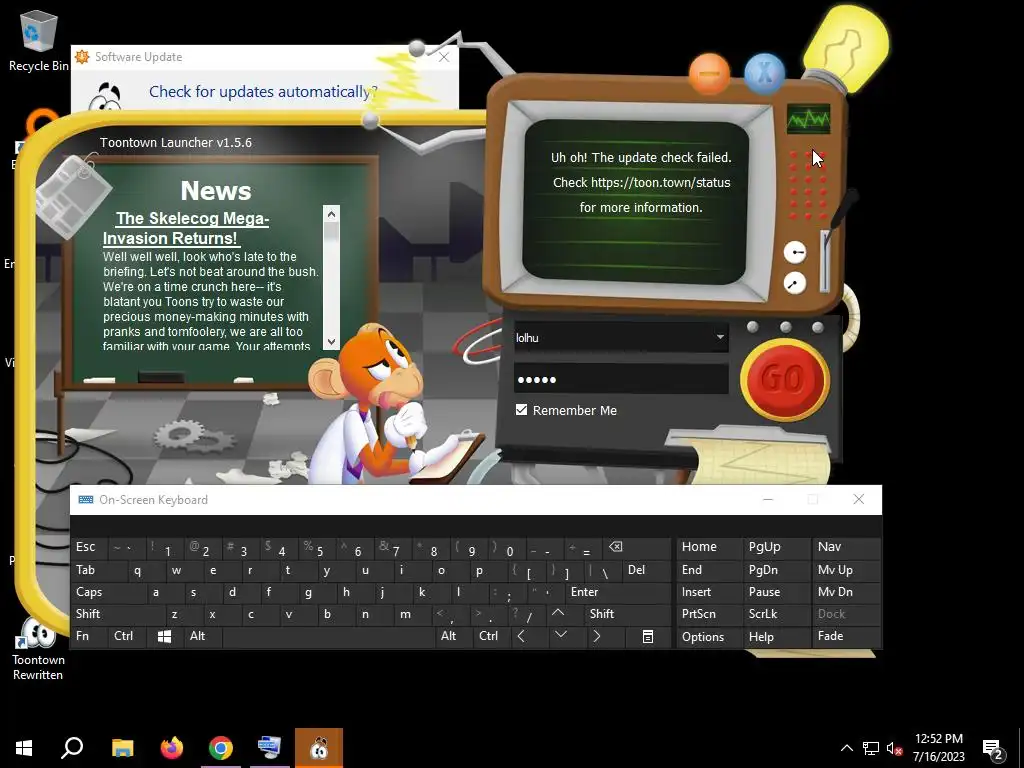Image resolution: width=1024 pixels, height=768 pixels.
Task: Open The Skelecog Mega-Invasion Returns headline
Action: coord(186,228)
